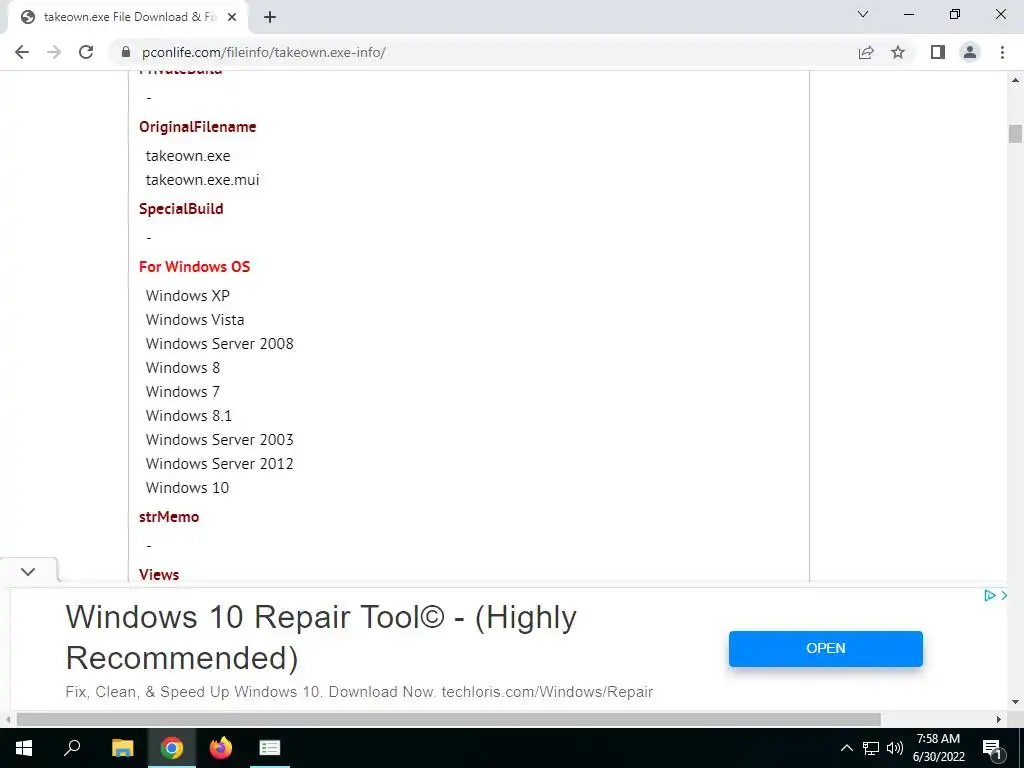The width and height of the screenshot is (1024, 768).
Task: Click the strMemo heading
Action: pyautogui.click(x=169, y=517)
